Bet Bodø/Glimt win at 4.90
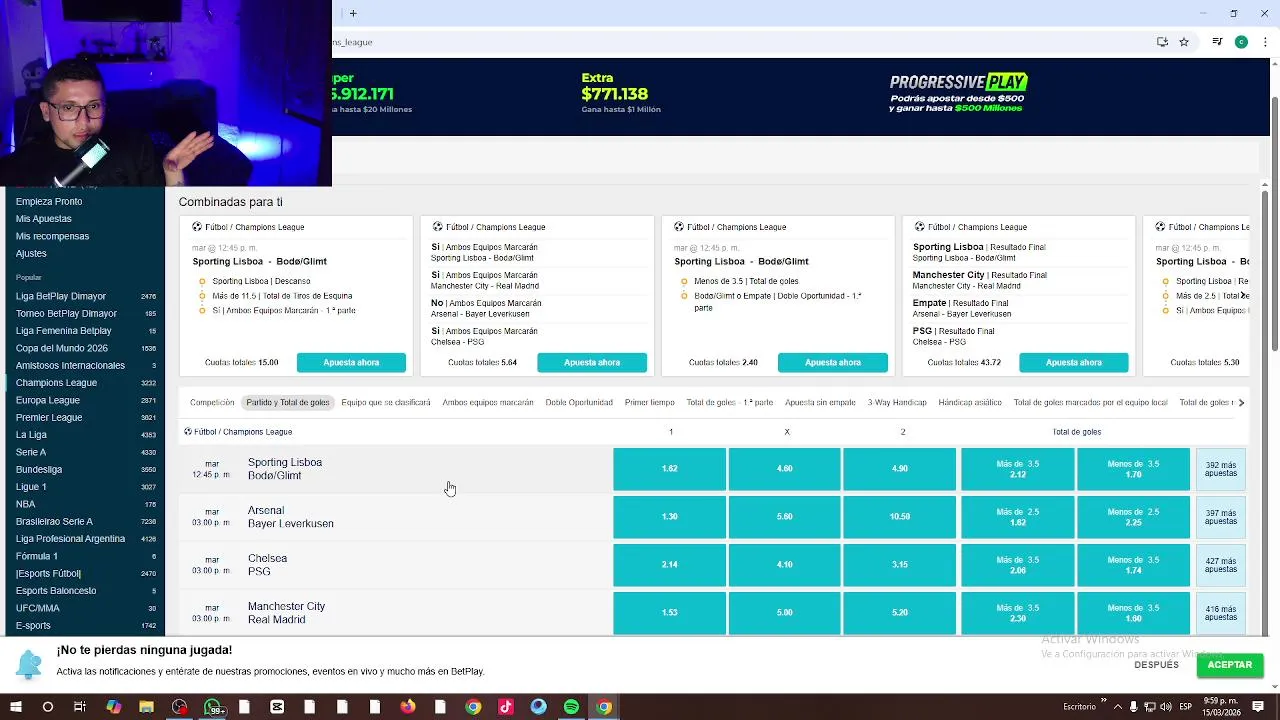This screenshot has height=720, width=1280. (x=900, y=469)
